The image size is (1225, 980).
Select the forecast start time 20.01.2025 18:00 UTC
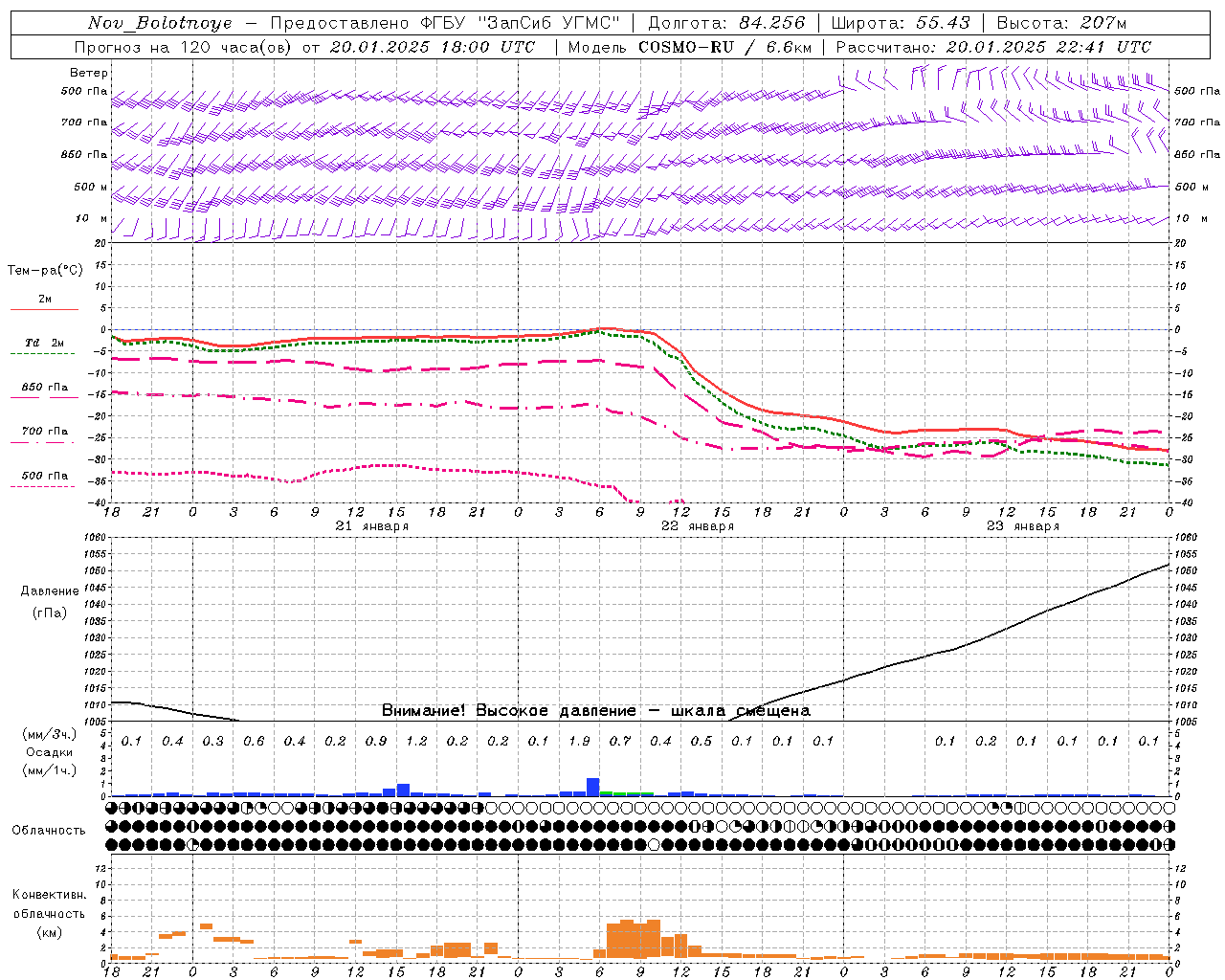click(x=432, y=47)
